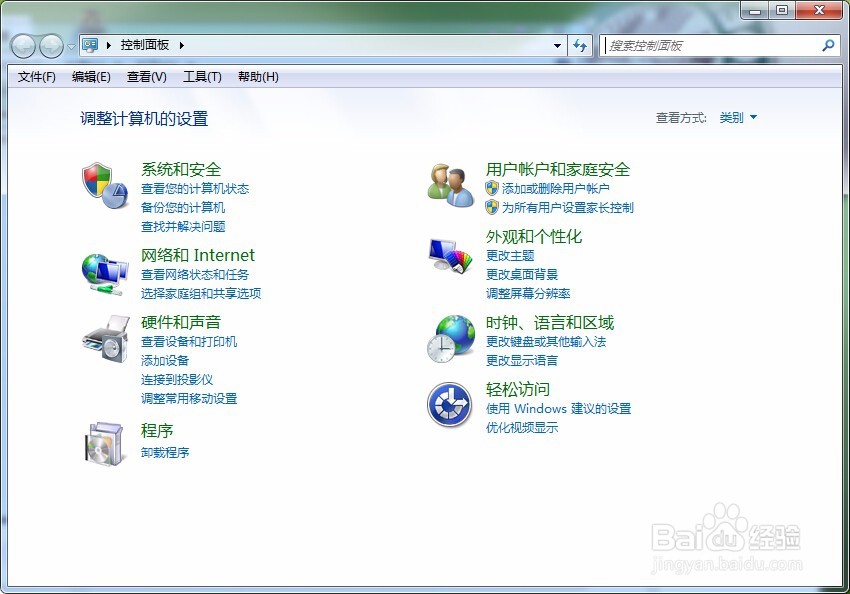Open the 查看(V) menu

pyautogui.click(x=146, y=77)
